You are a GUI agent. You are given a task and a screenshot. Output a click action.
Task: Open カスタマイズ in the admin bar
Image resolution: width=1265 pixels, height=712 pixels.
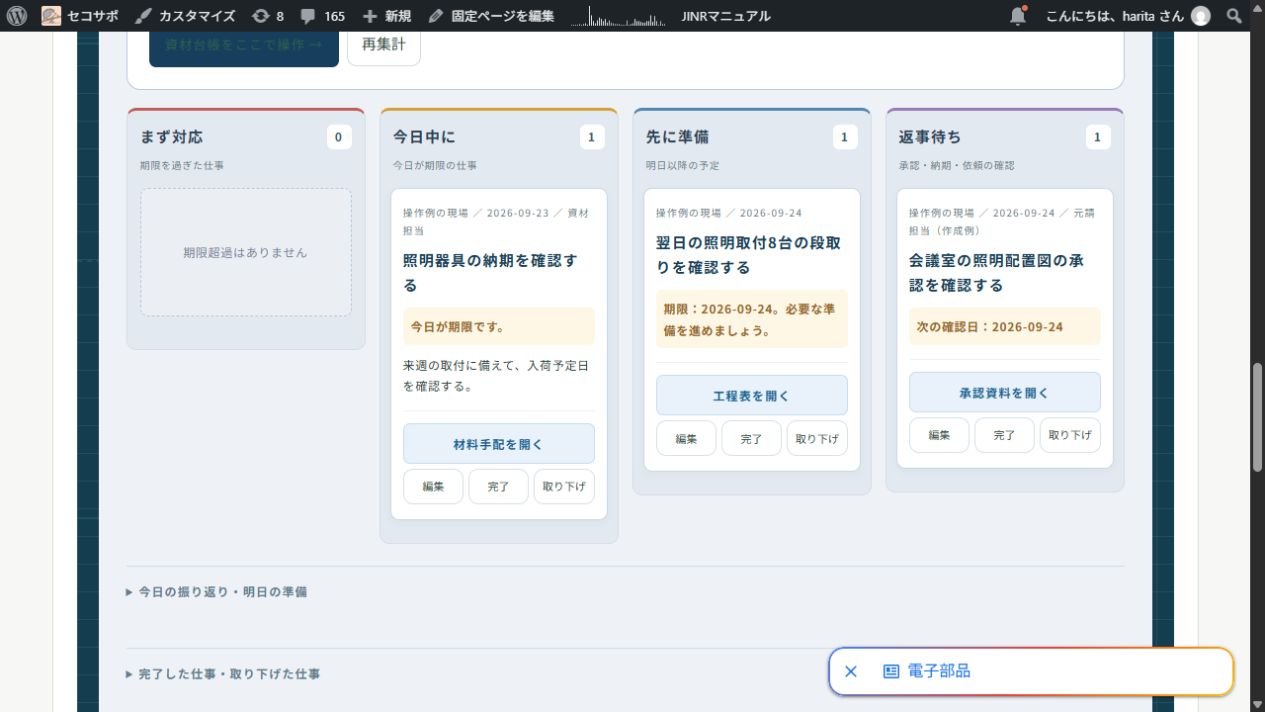click(187, 16)
